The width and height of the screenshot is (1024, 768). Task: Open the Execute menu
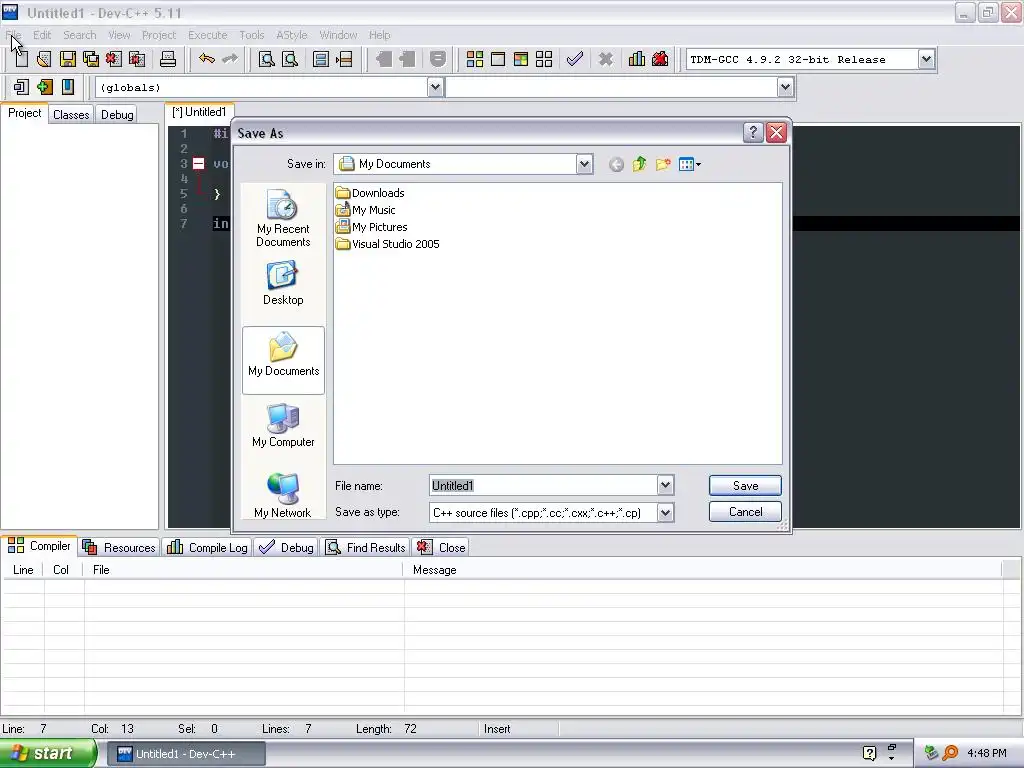[208, 35]
